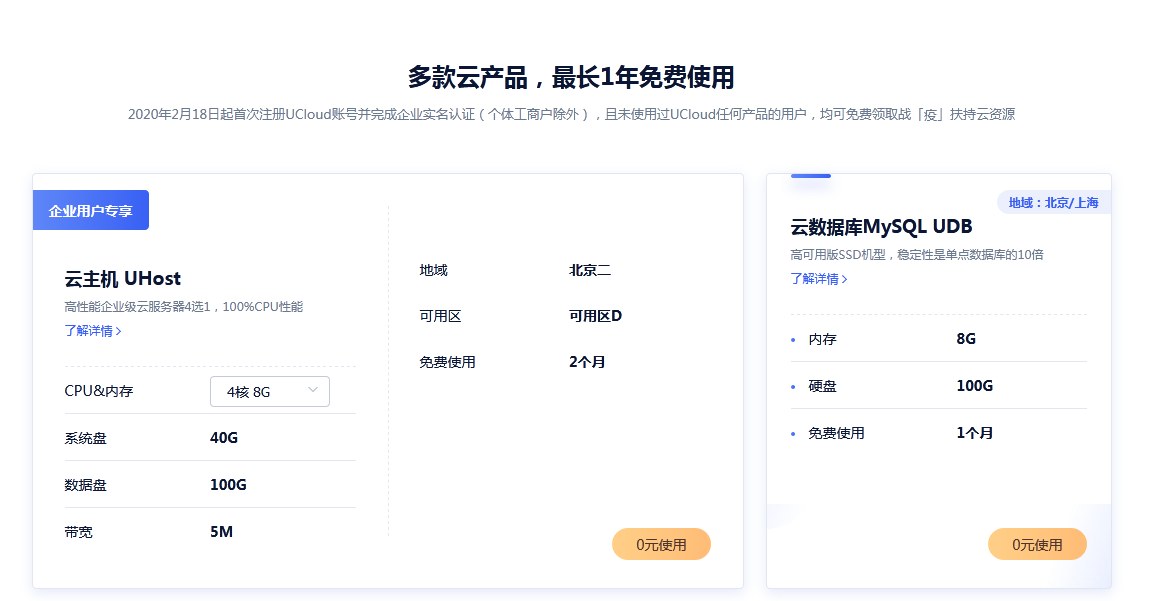This screenshot has height=601, width=1172.
Task: Click 0元使用 button on the UHost card
Action: click(x=661, y=545)
